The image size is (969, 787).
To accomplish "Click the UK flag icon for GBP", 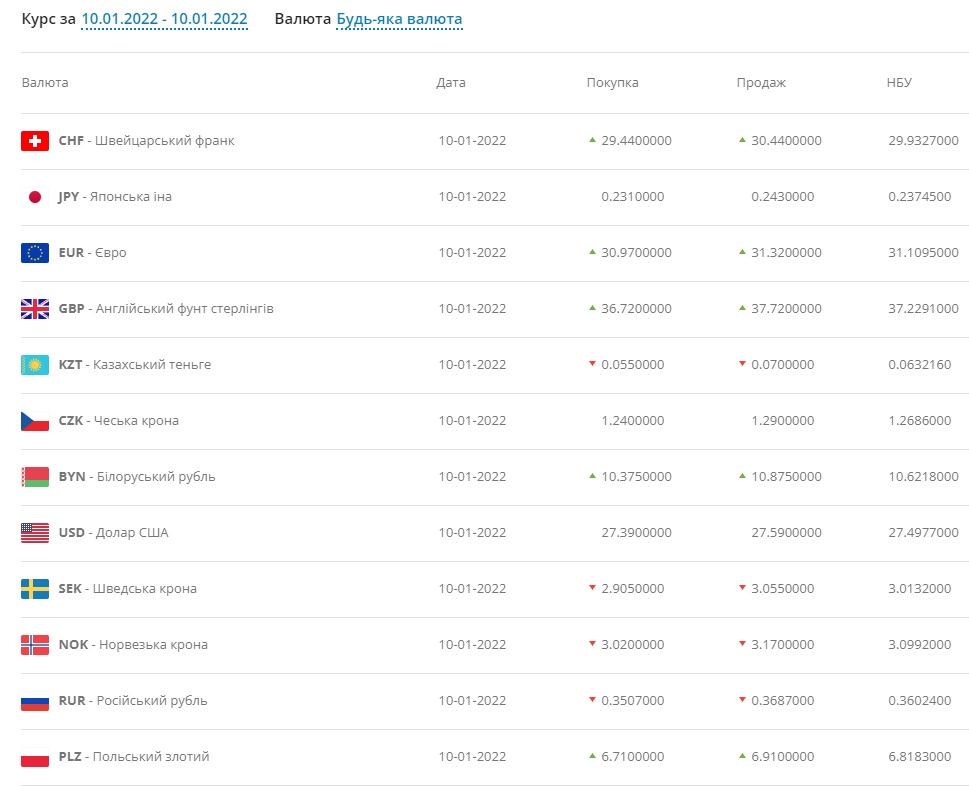I will [35, 309].
